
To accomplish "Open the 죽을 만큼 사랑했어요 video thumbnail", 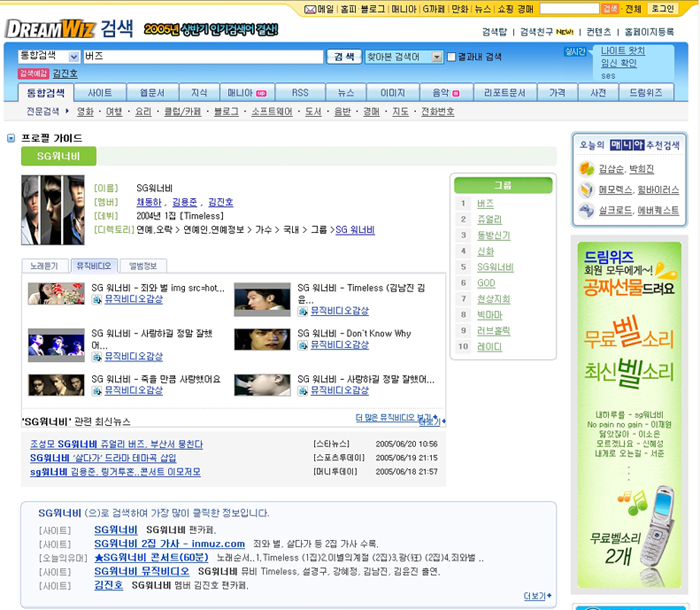I will 56,385.
